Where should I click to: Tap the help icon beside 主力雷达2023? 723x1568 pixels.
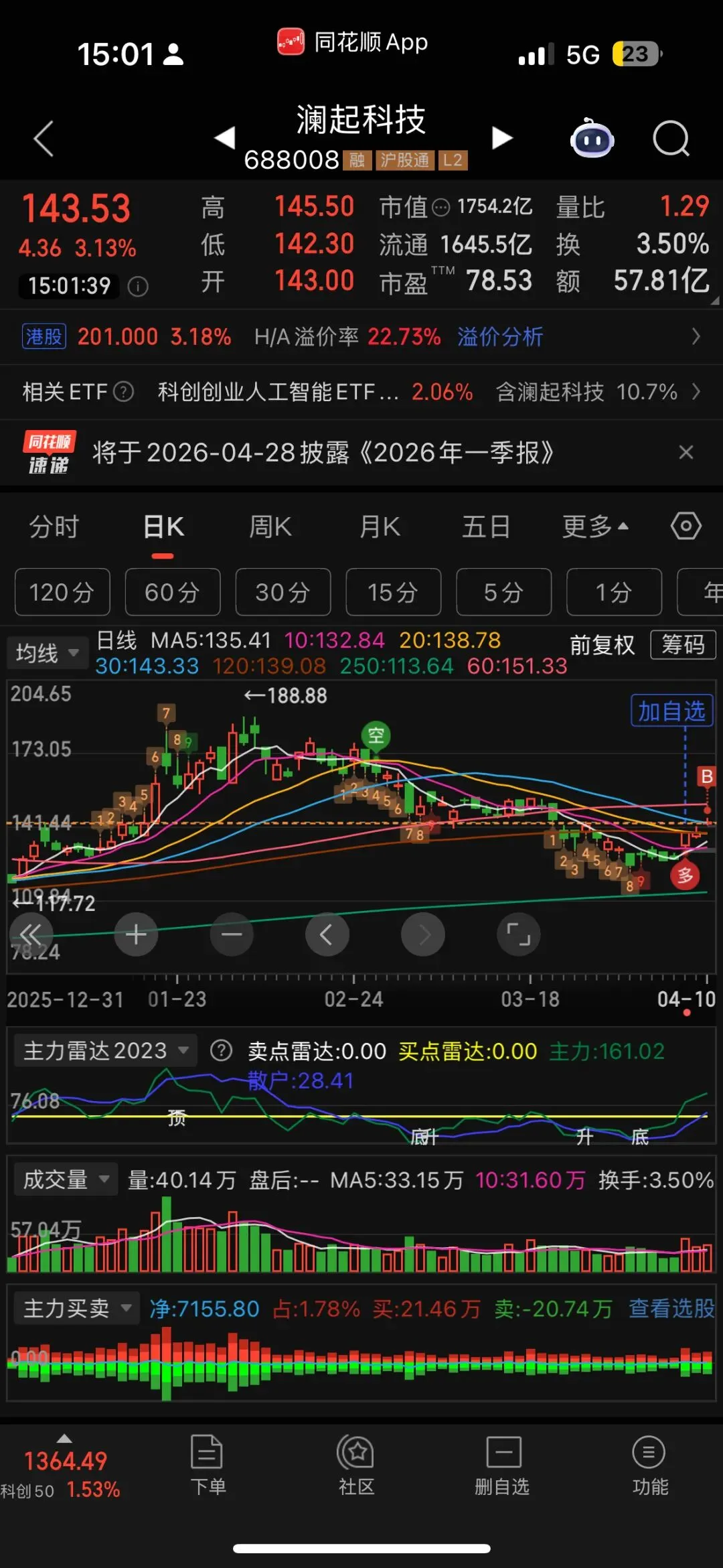point(221,1050)
